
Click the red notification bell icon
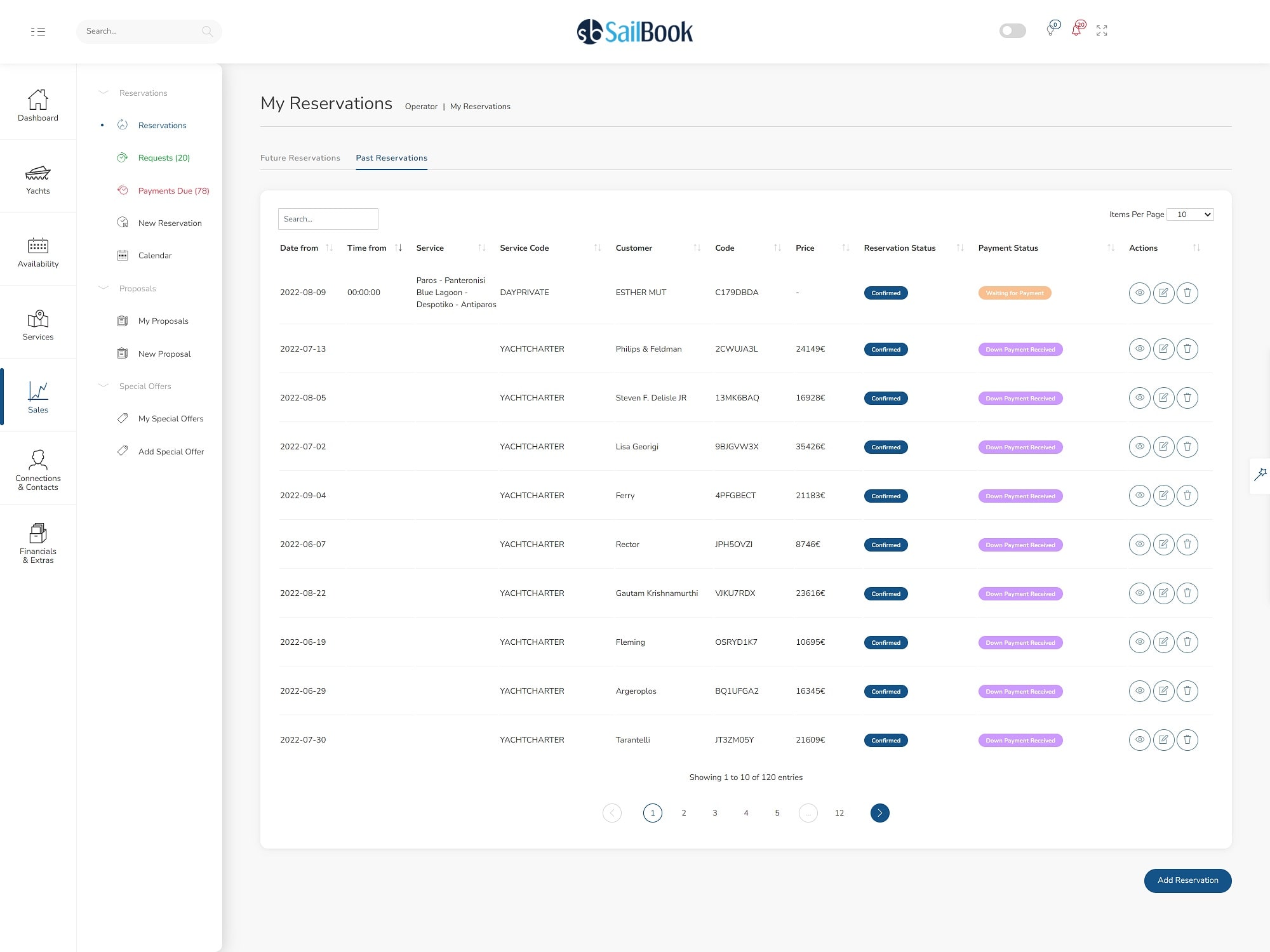[1076, 30]
